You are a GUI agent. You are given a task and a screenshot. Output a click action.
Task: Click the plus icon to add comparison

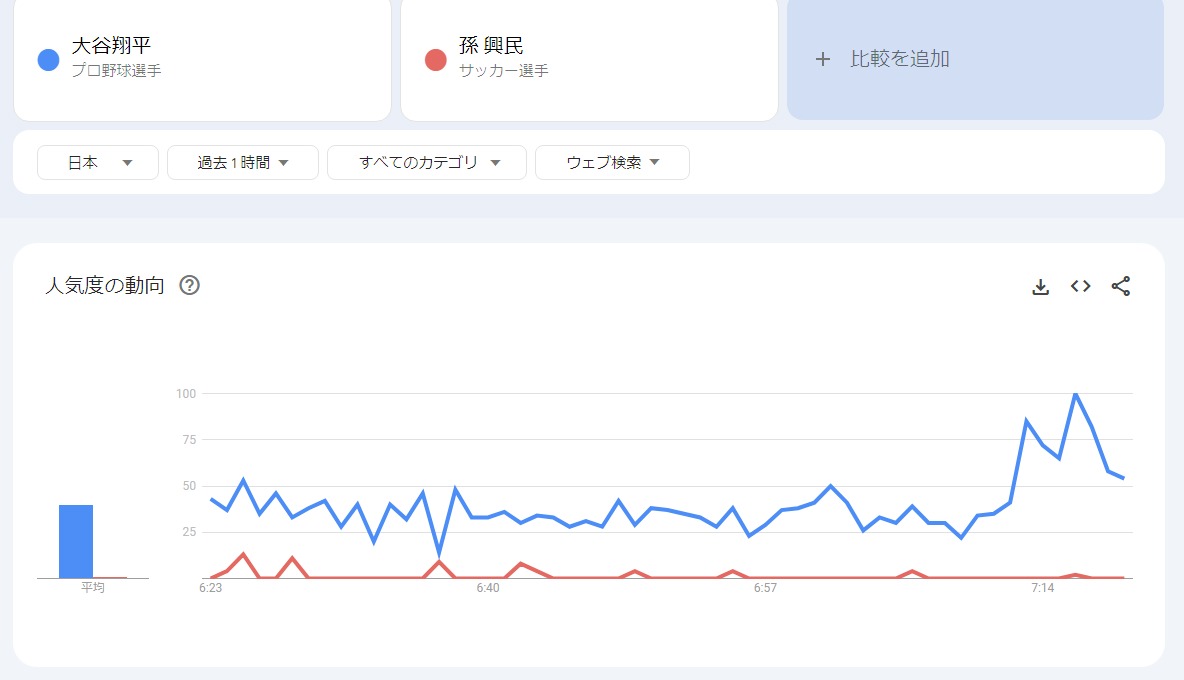point(823,59)
